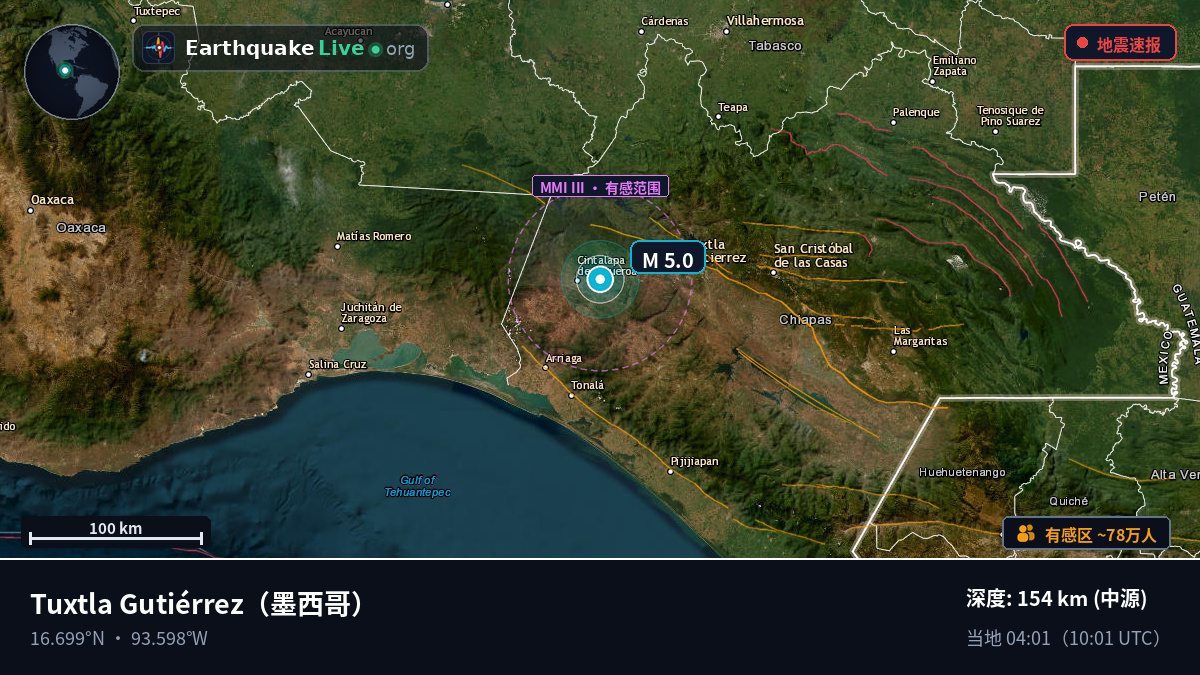Click the Petén label
This screenshot has width=1200, height=675.
click(1157, 197)
